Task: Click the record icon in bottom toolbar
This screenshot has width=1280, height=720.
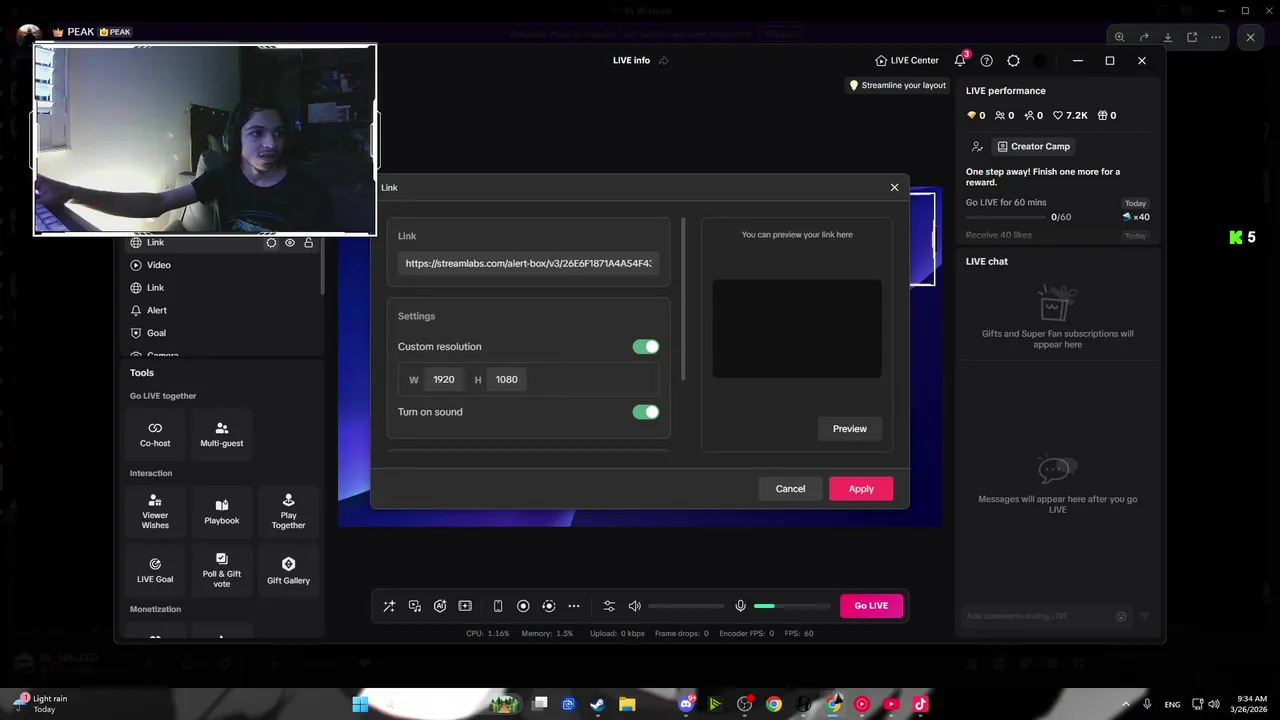Action: 523,606
